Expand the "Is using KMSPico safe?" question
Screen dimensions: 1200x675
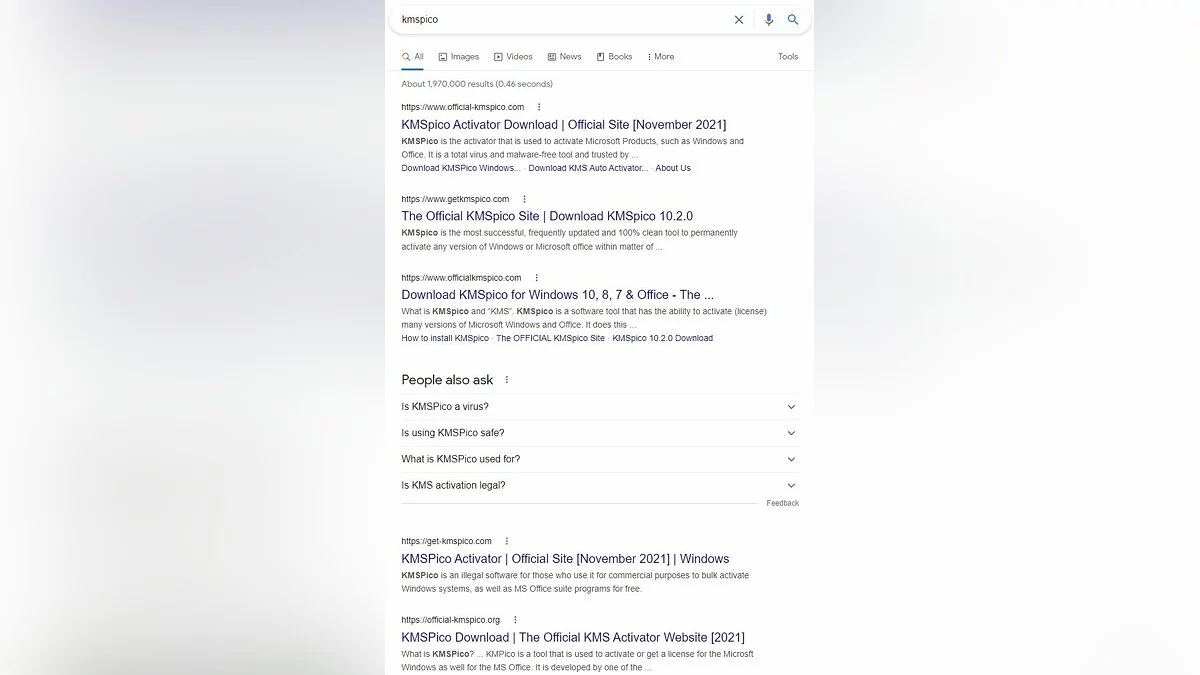tap(791, 433)
